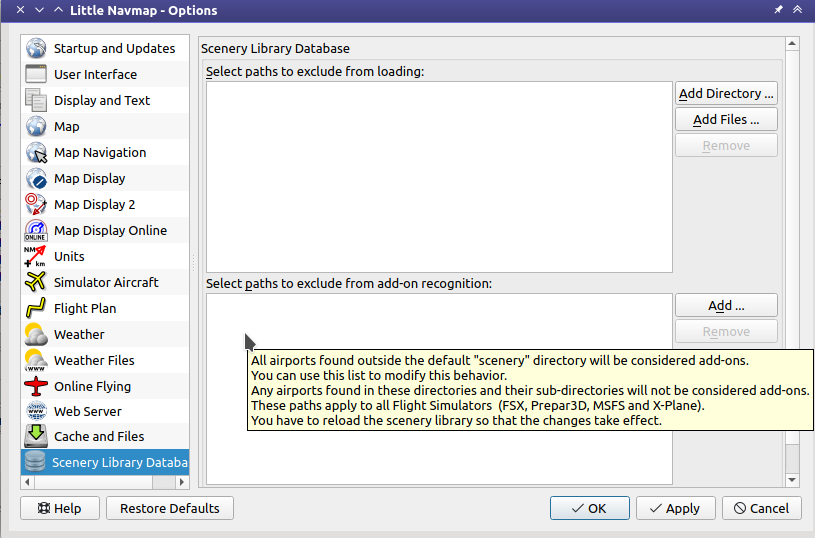Go to Display and Text settings

[x=106, y=100]
